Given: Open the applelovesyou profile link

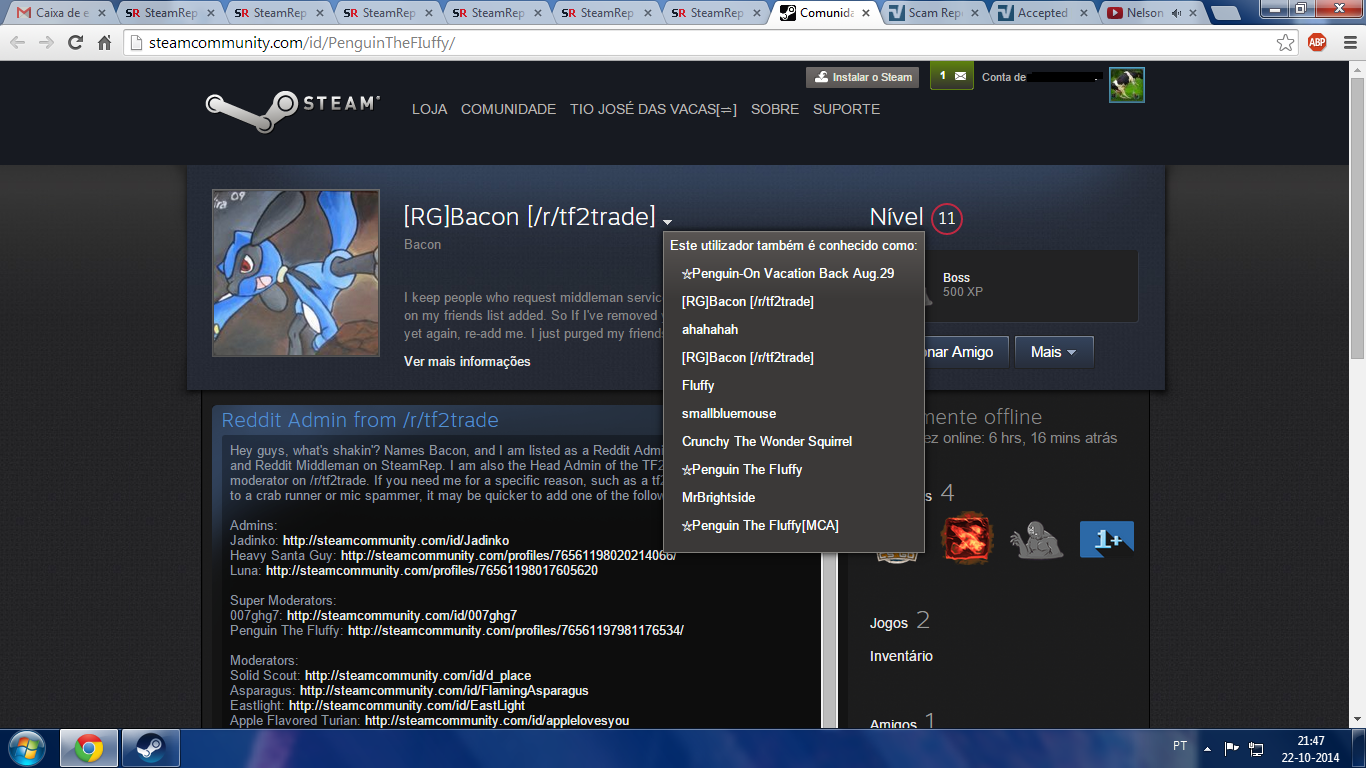Looking at the screenshot, I should (x=497, y=720).
